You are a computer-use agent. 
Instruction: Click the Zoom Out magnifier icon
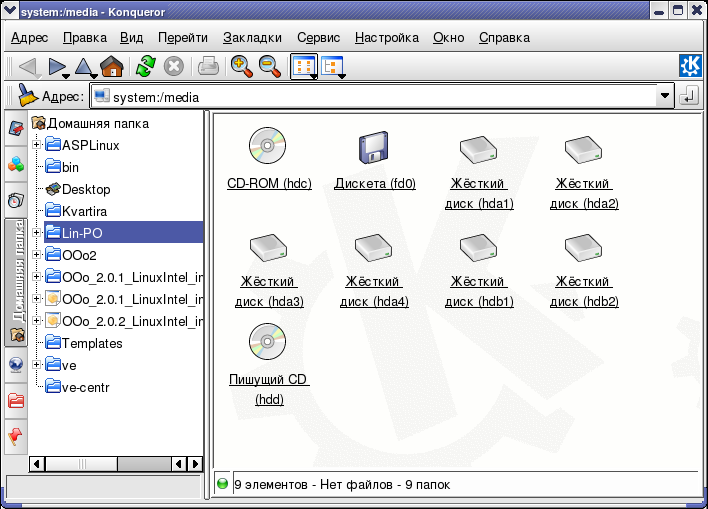point(269,67)
